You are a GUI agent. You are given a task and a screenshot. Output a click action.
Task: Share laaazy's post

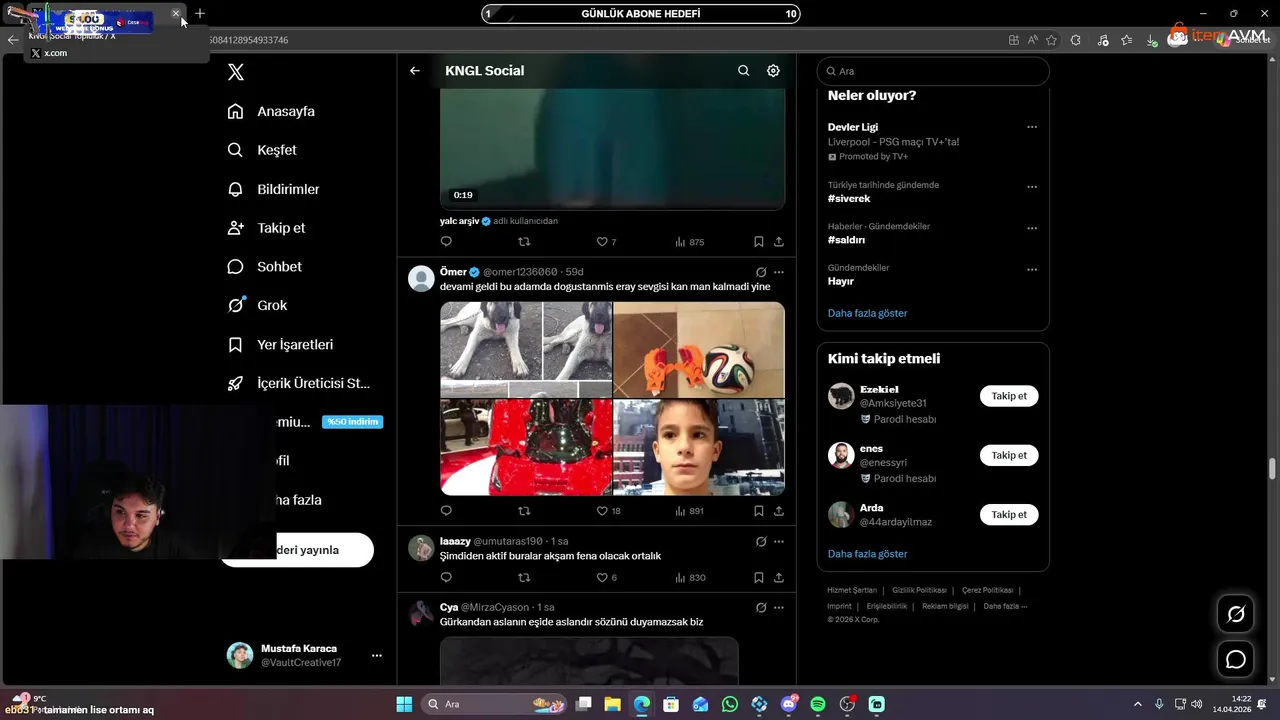[779, 578]
